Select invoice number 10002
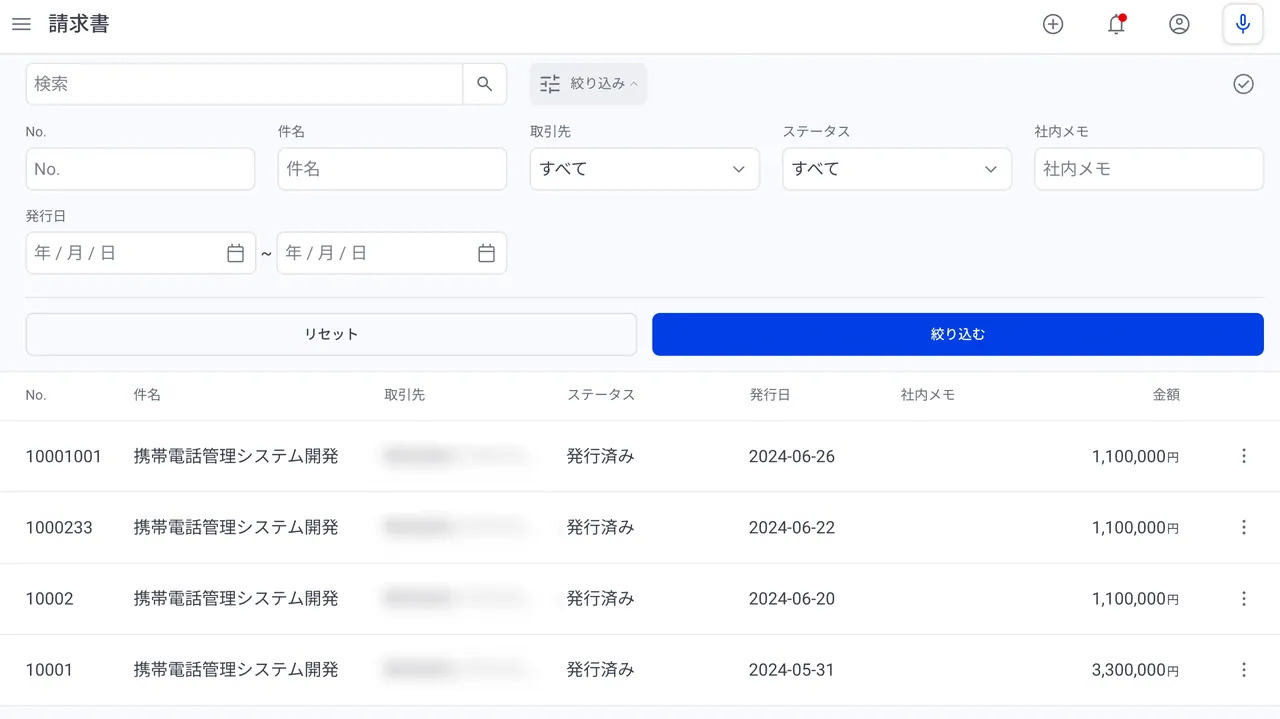This screenshot has width=1280, height=719. pos(50,598)
